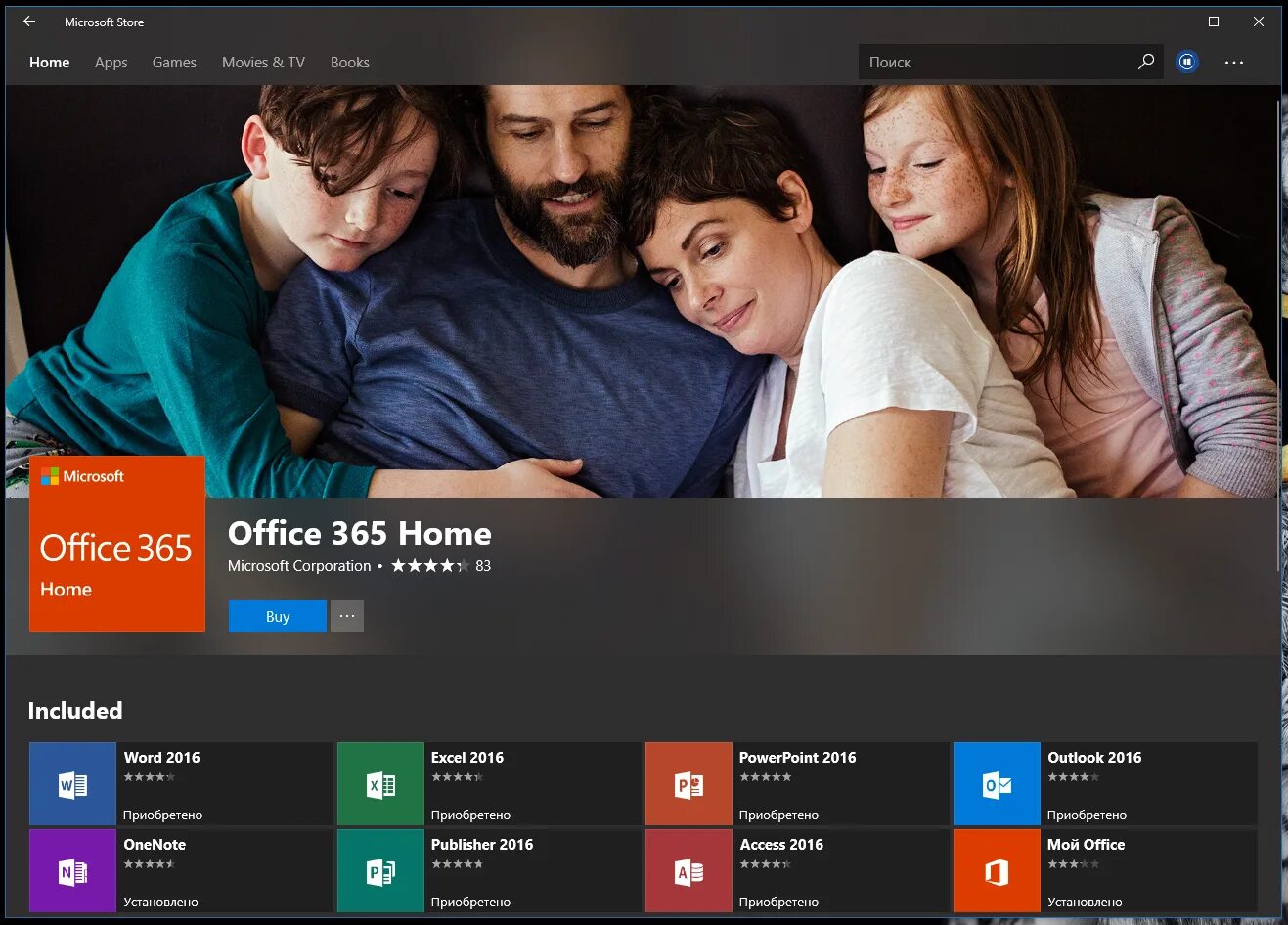
Task: Open the Access 2016 app icon
Action: pyautogui.click(x=688, y=871)
